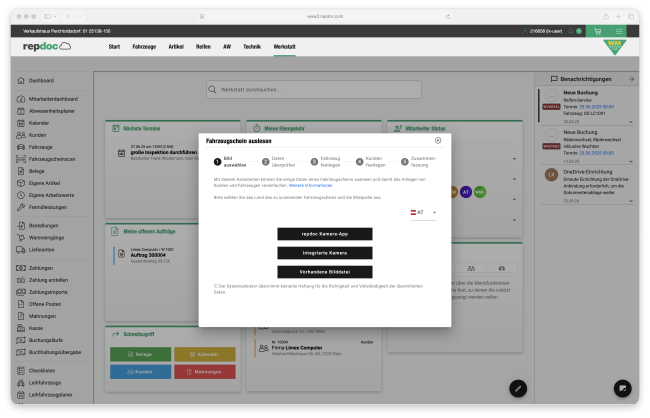Open the hamburger menu in the header
650x418 pixels.
619,32
